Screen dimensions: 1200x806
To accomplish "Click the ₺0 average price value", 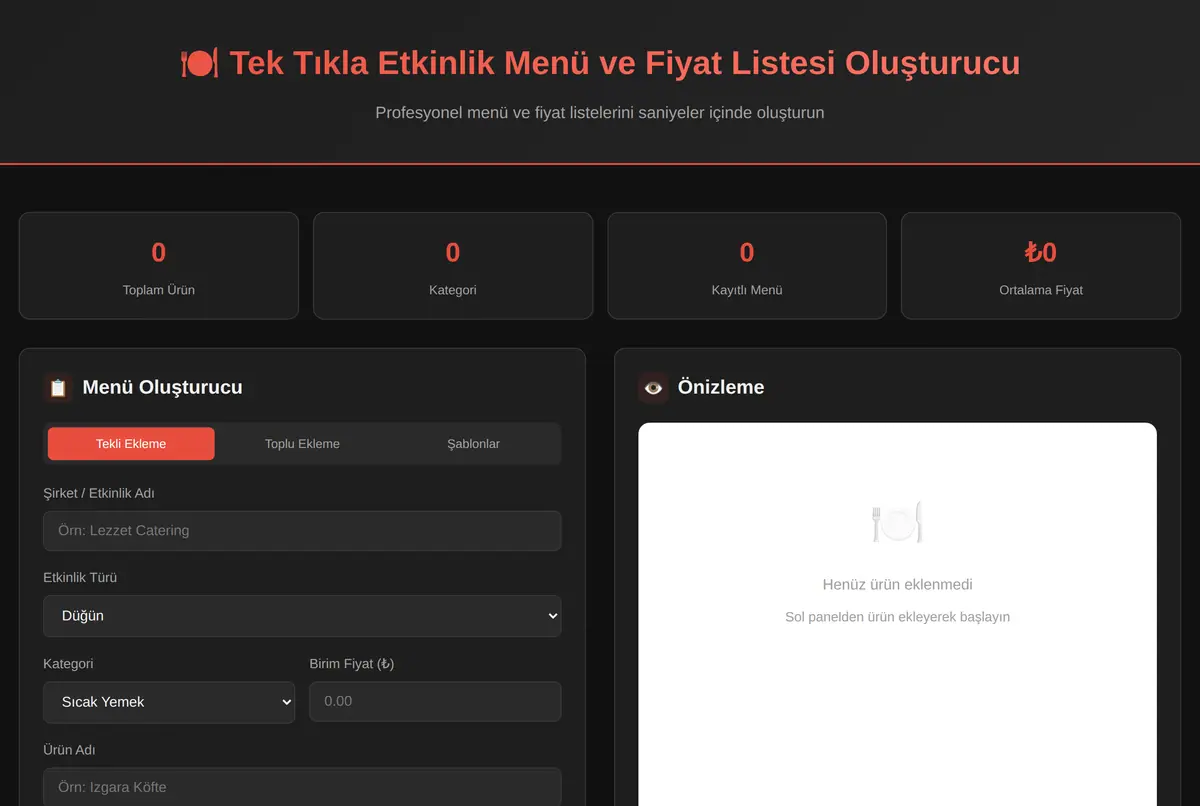I will (x=1041, y=253).
